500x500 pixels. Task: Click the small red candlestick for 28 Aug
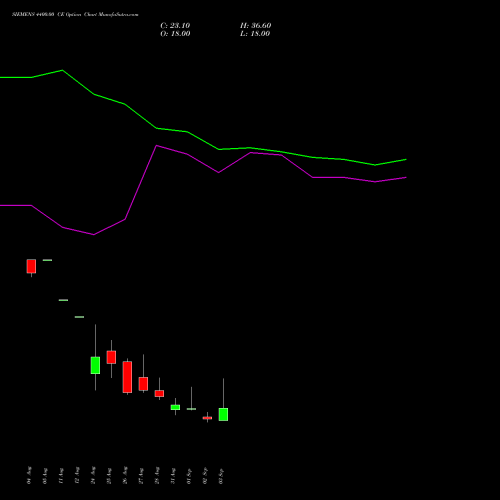coord(159,393)
